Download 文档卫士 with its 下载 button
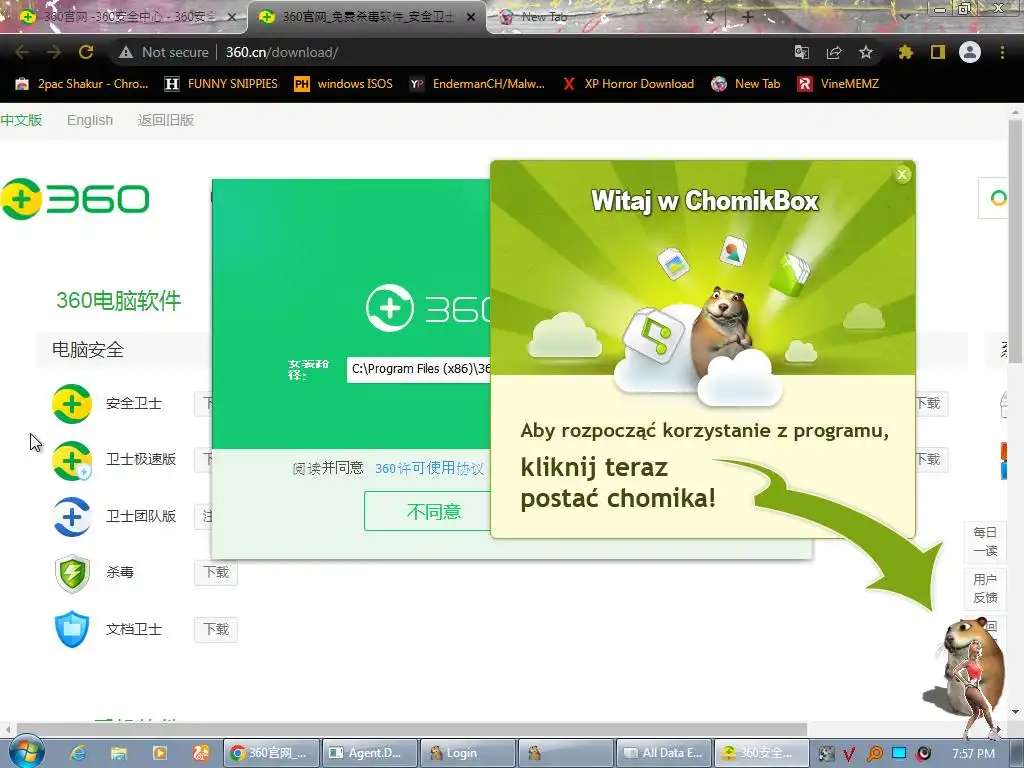Image resolution: width=1024 pixels, height=768 pixels. click(x=216, y=630)
